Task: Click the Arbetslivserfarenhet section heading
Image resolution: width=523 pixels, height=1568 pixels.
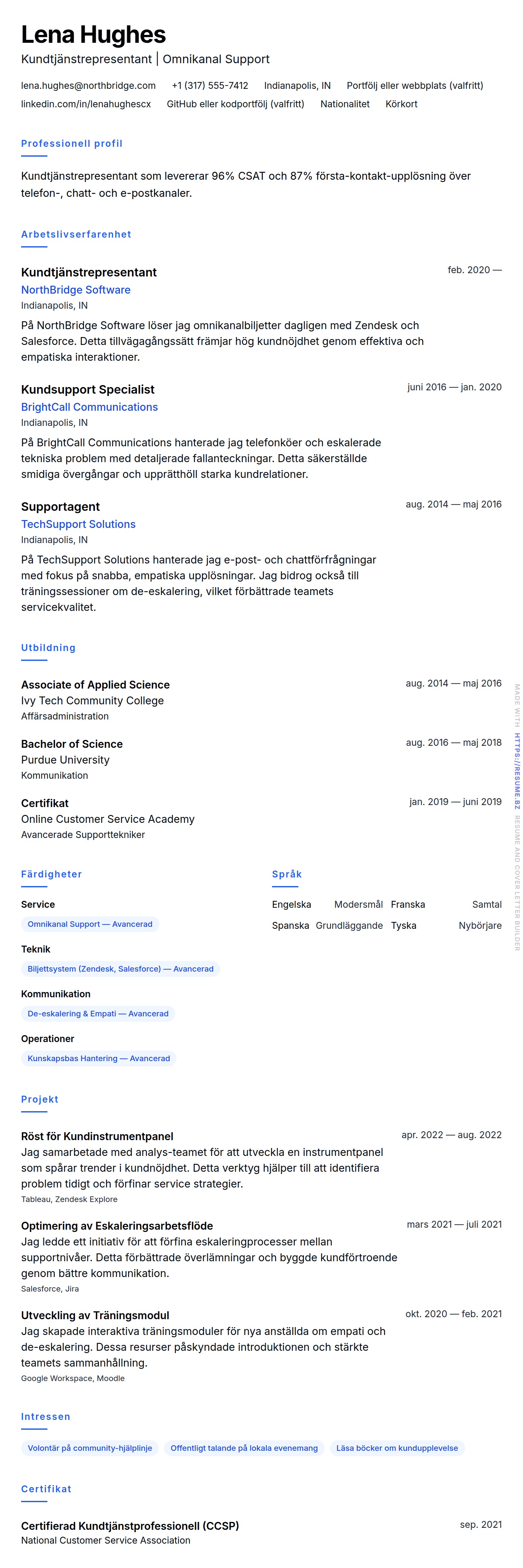Action: point(76,234)
